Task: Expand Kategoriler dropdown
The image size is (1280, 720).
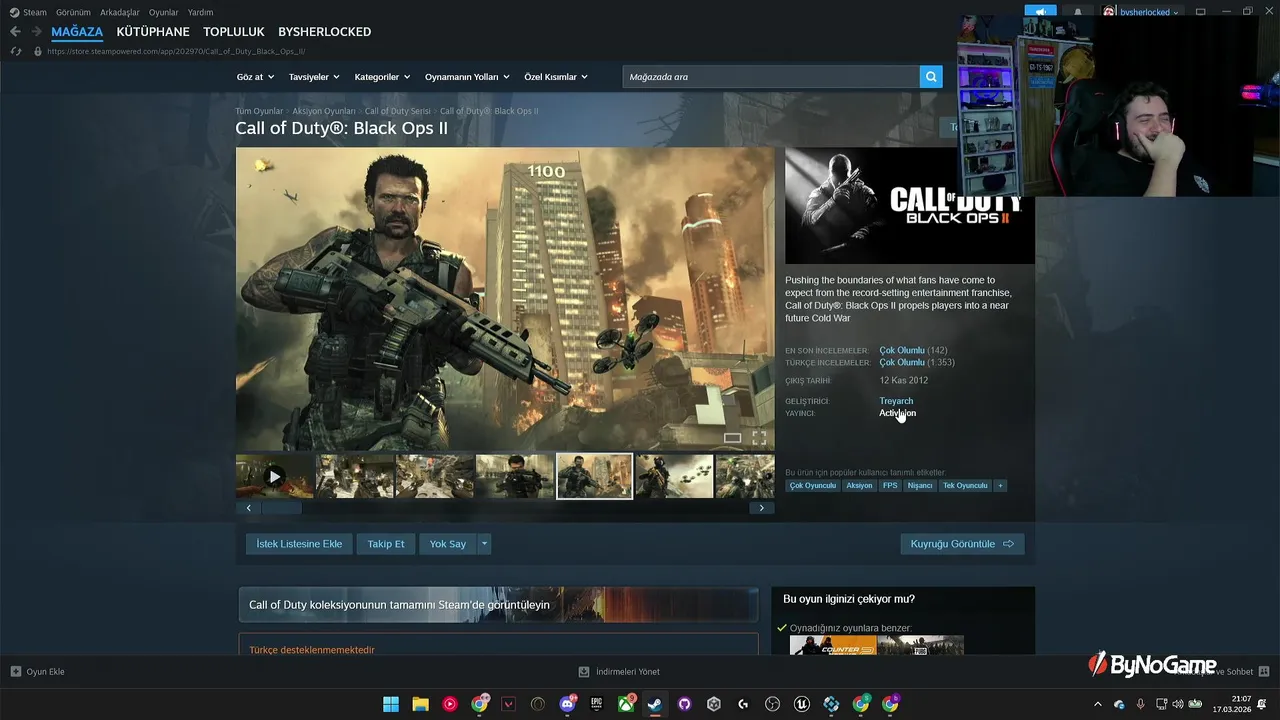Action: tap(383, 77)
